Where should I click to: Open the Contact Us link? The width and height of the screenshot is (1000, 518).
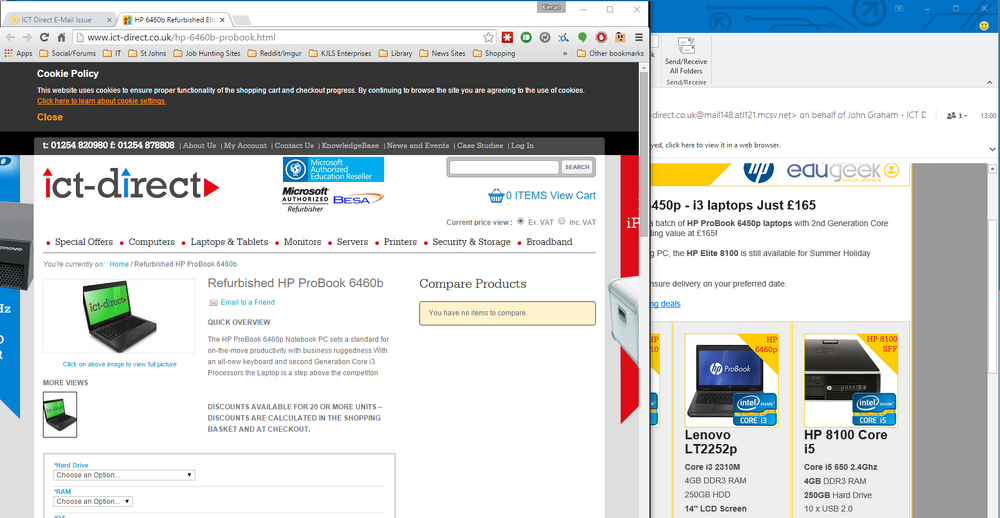pyautogui.click(x=294, y=145)
